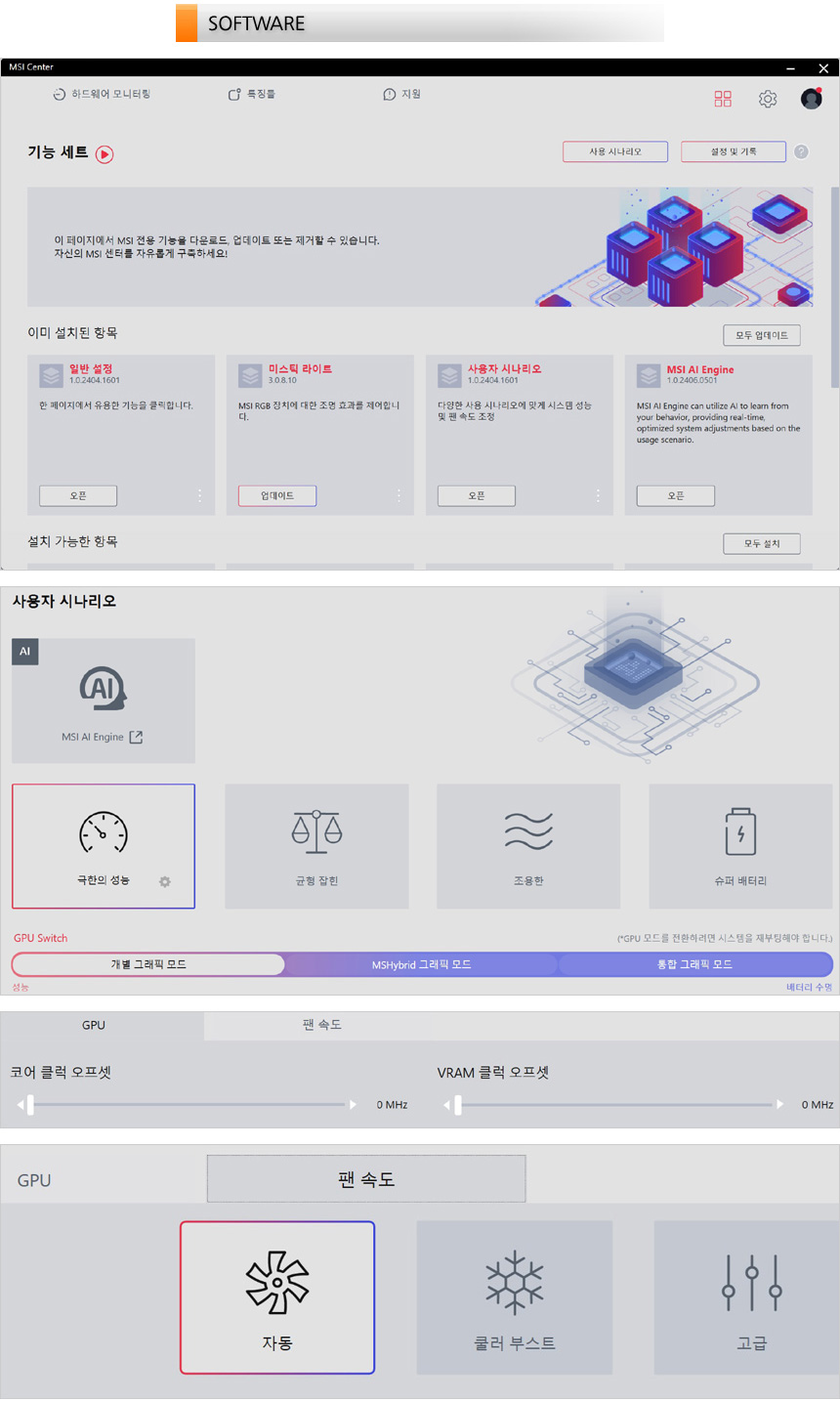This screenshot has height=1402, width=840.
Task: Open the 하드웨어 모니터링 tab
Action: (x=102, y=94)
